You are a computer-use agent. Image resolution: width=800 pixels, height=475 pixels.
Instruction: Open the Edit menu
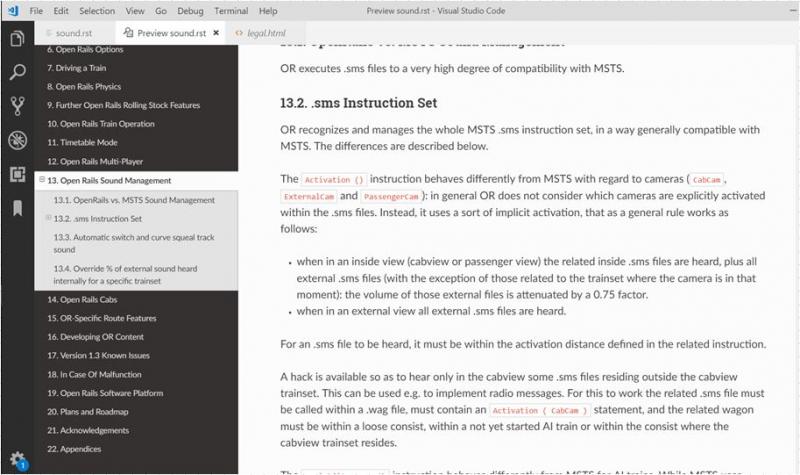coord(61,11)
